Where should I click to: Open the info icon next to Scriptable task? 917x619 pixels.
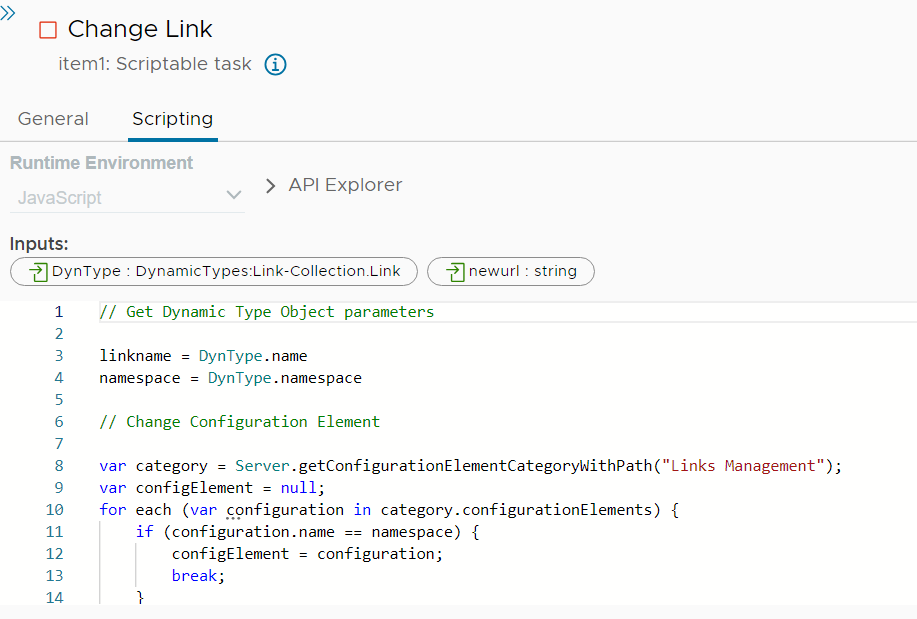coord(275,65)
